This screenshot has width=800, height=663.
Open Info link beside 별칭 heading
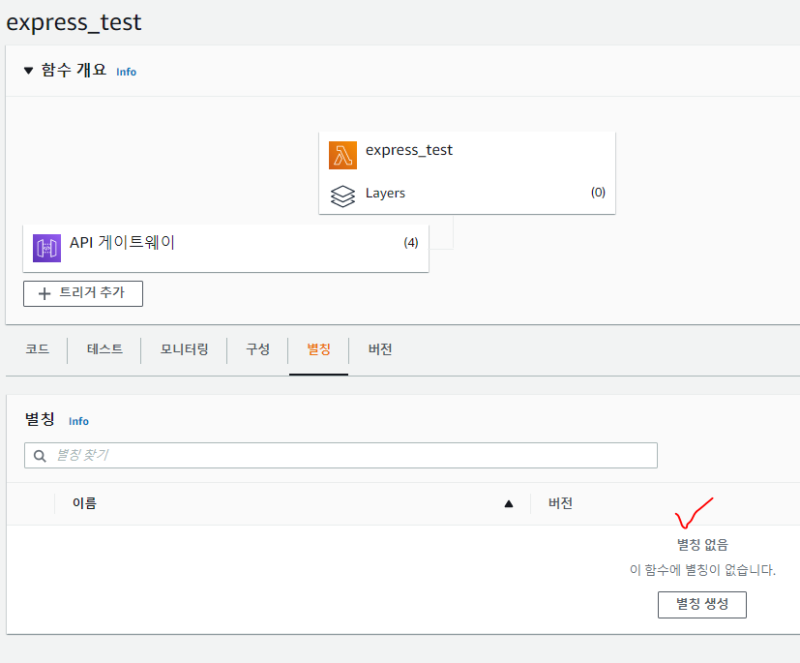(x=79, y=421)
